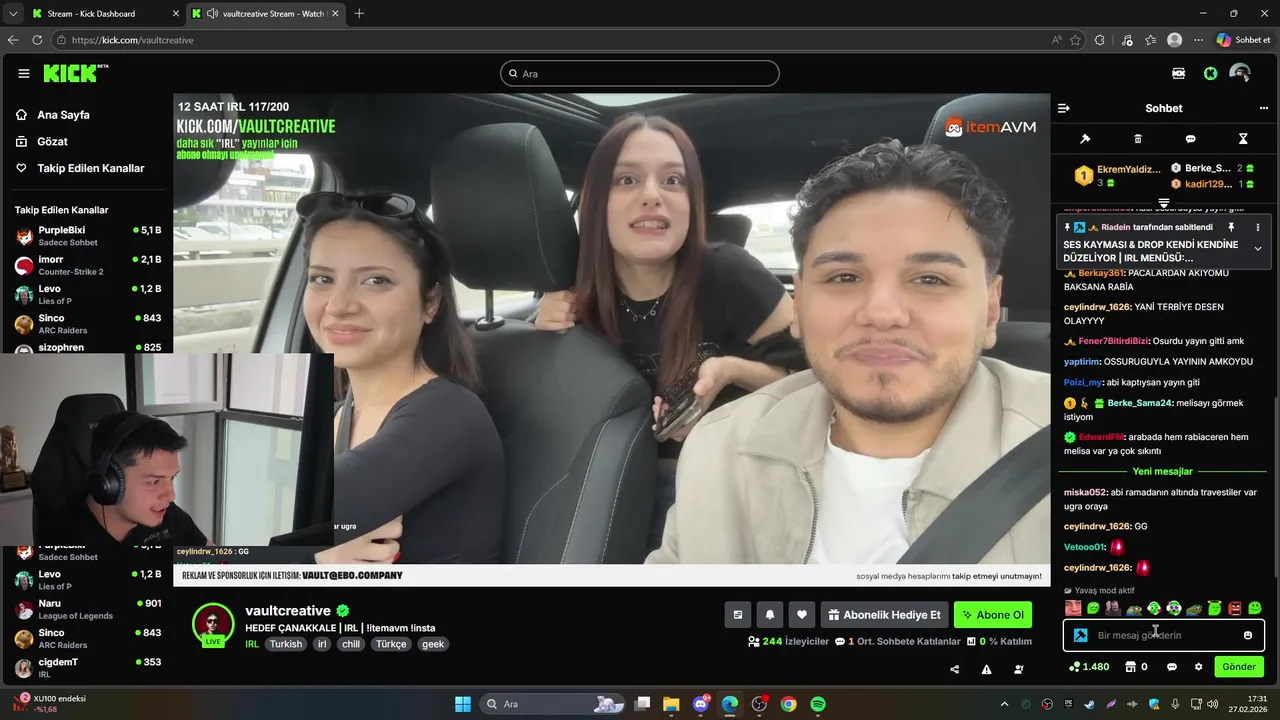The height and width of the screenshot is (720, 1280).
Task: Open browser extensions puzzle icon
Action: click(x=1100, y=40)
